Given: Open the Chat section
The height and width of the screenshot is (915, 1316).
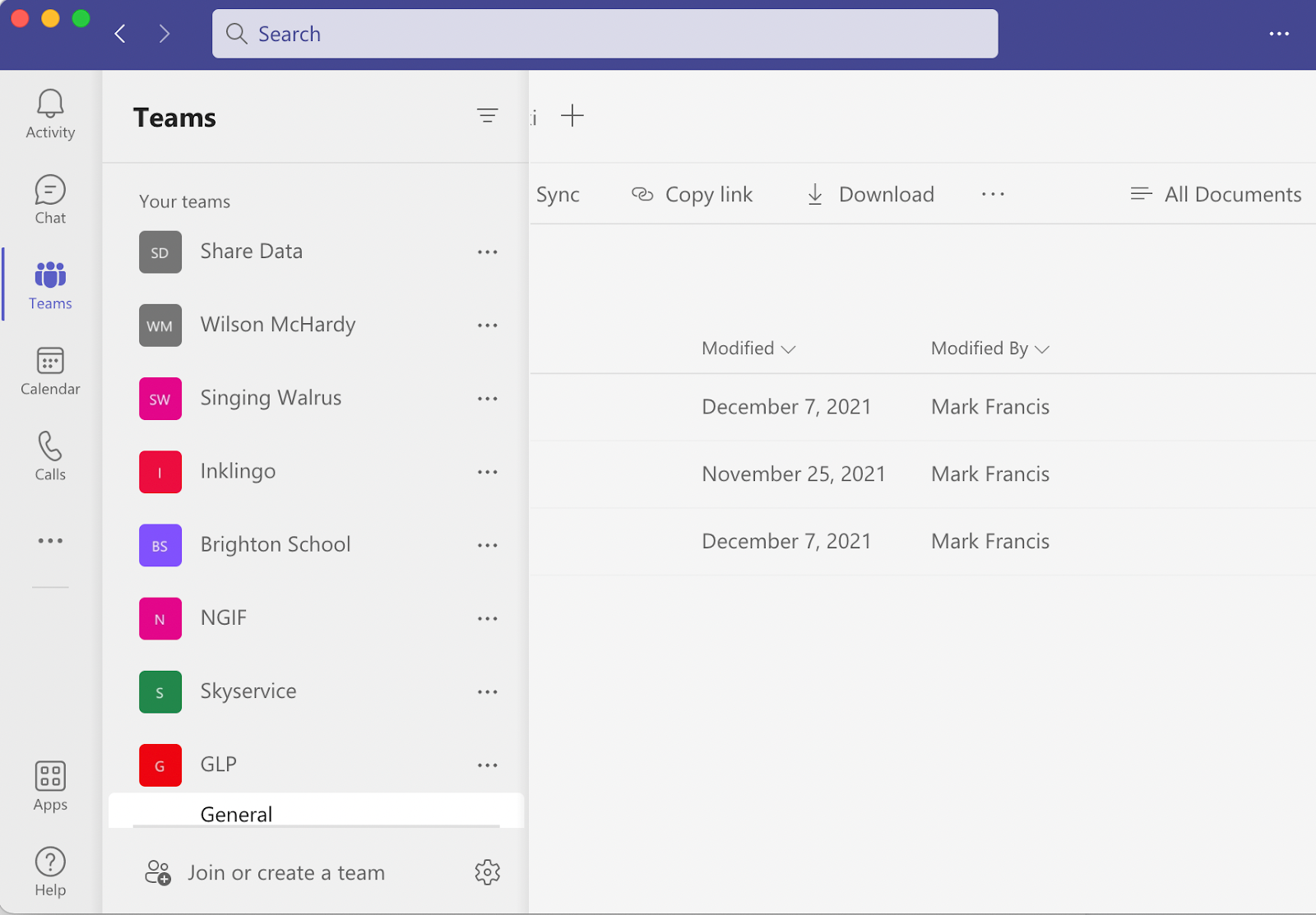Looking at the screenshot, I should pyautogui.click(x=50, y=200).
